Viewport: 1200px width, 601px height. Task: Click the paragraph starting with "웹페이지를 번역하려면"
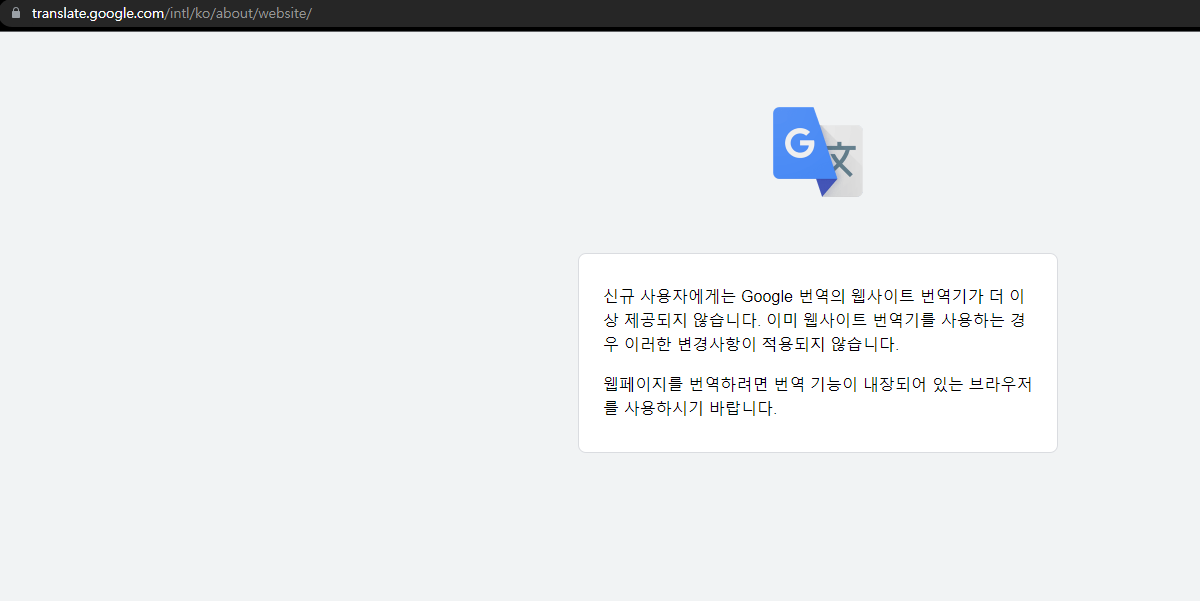pos(817,396)
